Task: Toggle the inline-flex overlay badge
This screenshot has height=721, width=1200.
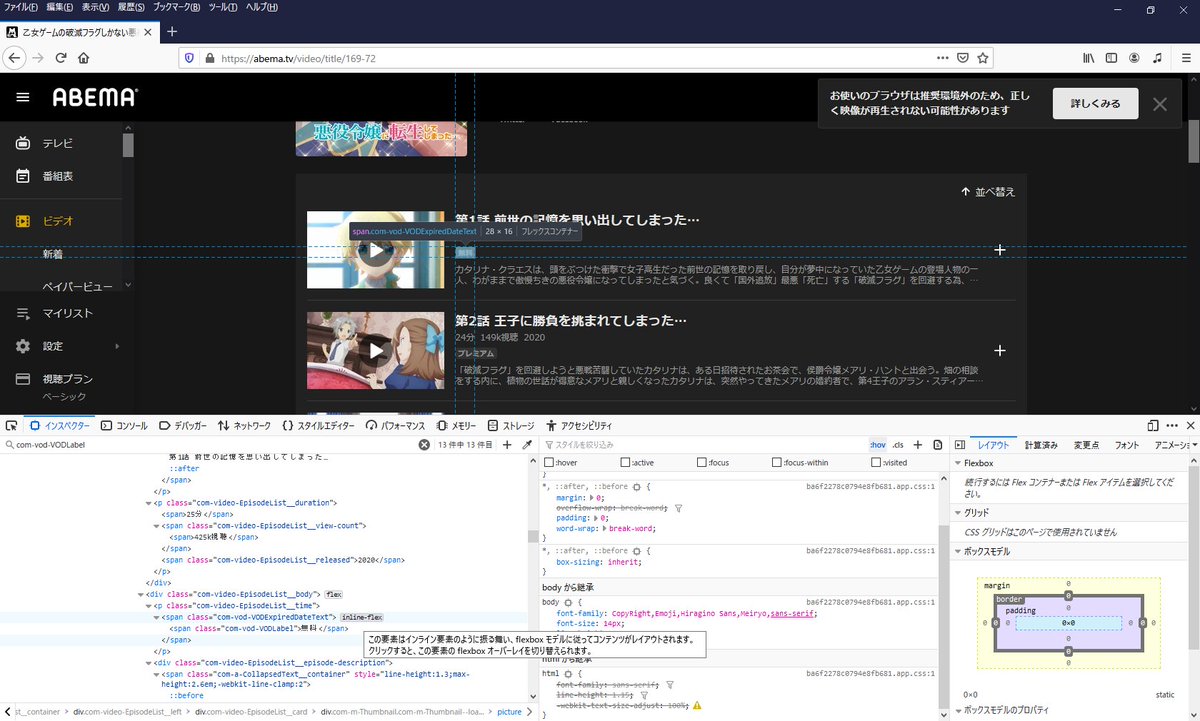Action: click(x=362, y=617)
